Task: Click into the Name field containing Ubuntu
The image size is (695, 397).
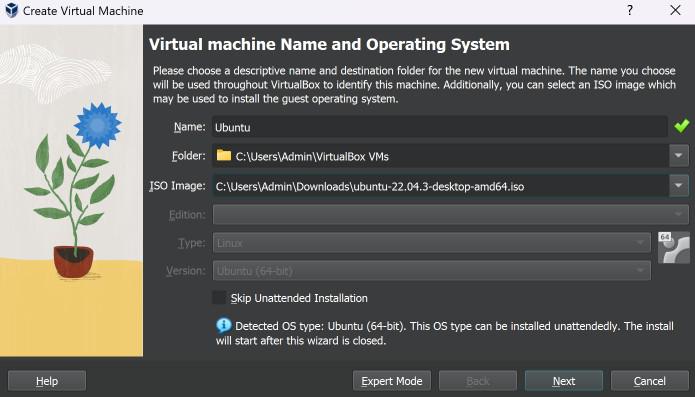Action: click(x=440, y=127)
